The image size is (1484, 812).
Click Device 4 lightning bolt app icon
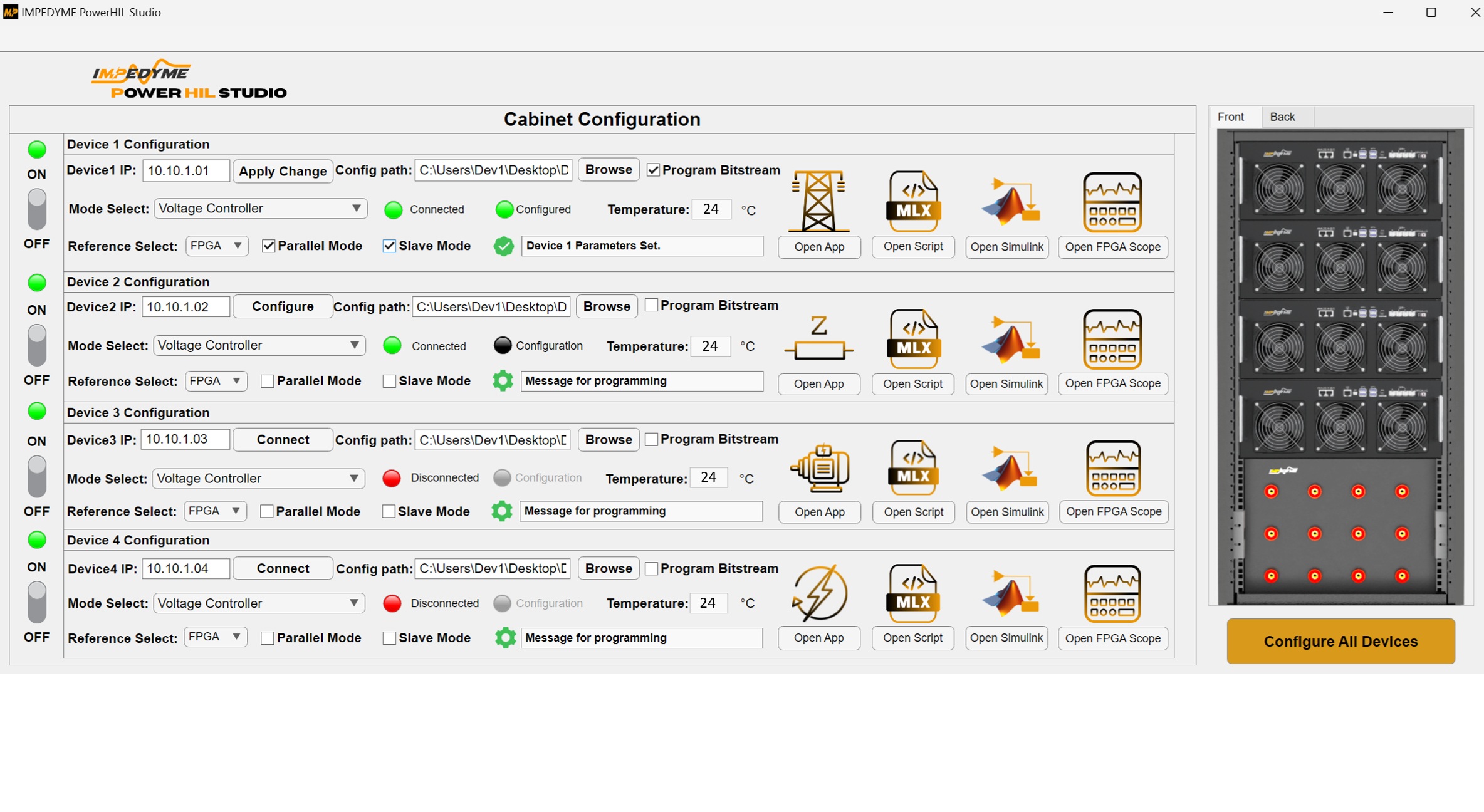pos(819,593)
